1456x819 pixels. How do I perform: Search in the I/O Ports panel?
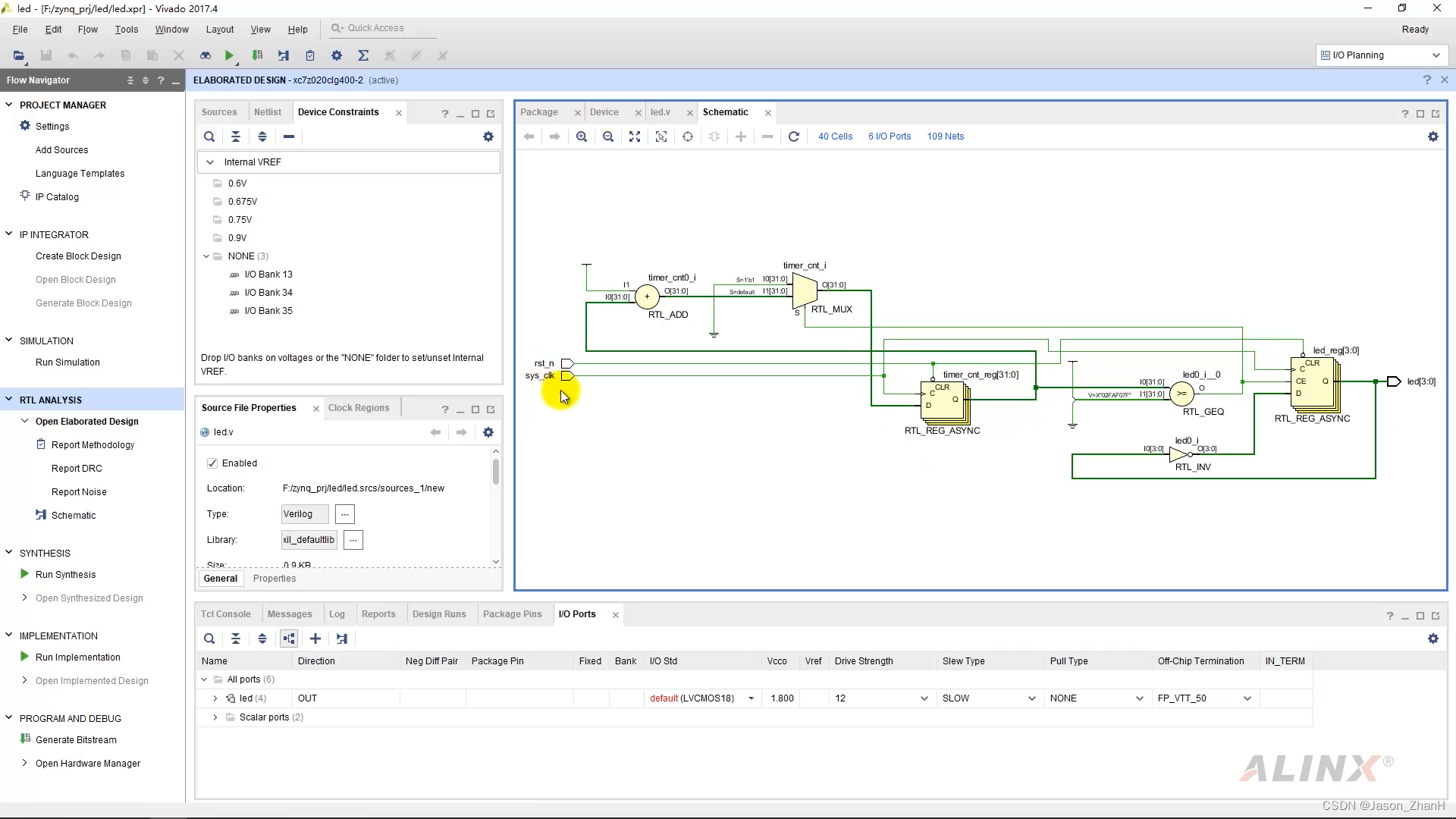point(209,639)
